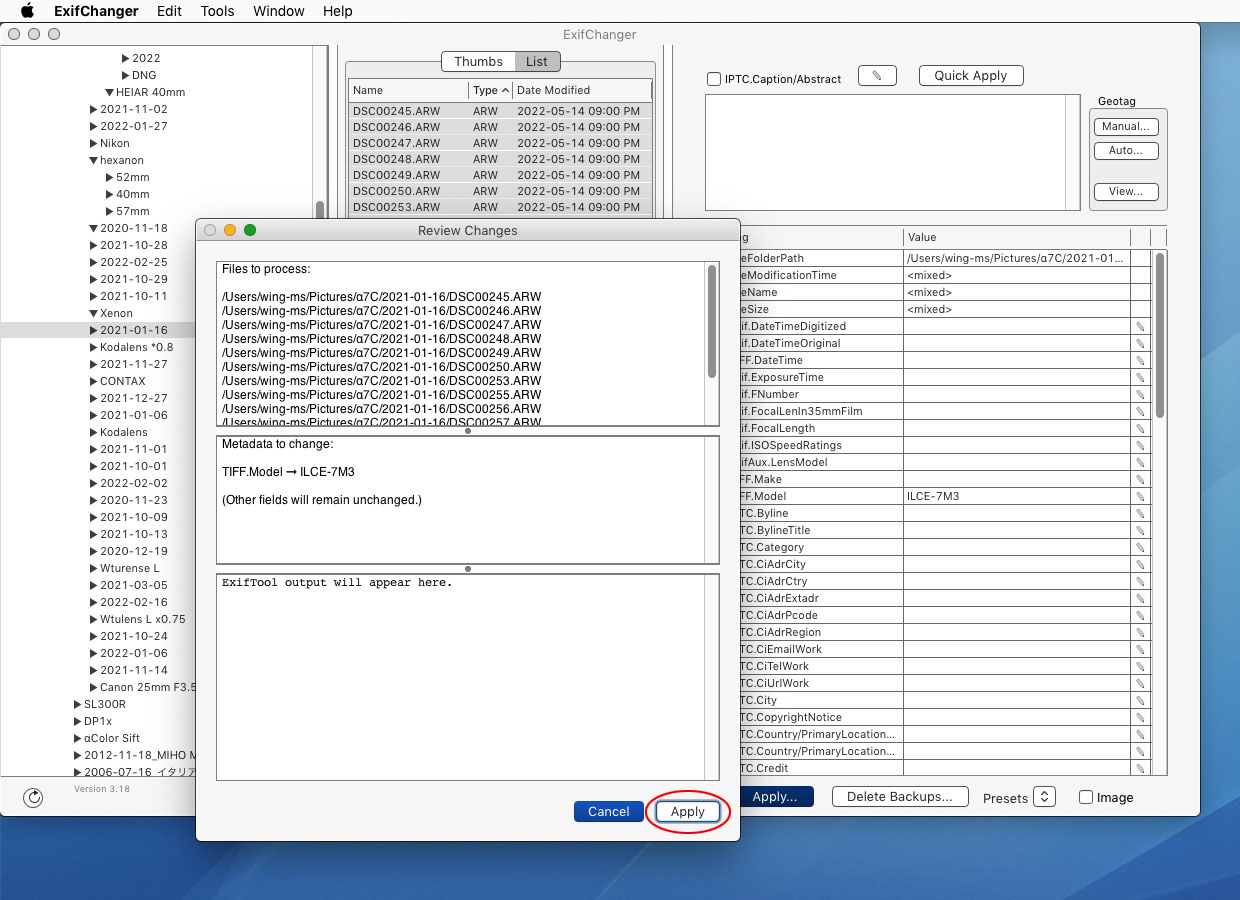Viewport: 1240px width, 900px height.
Task: Click the edit pencil for the DateTimeOriginal row
Action: [x=1139, y=343]
